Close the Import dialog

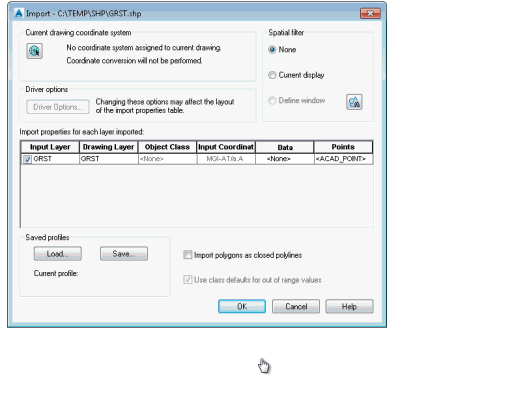(x=370, y=13)
